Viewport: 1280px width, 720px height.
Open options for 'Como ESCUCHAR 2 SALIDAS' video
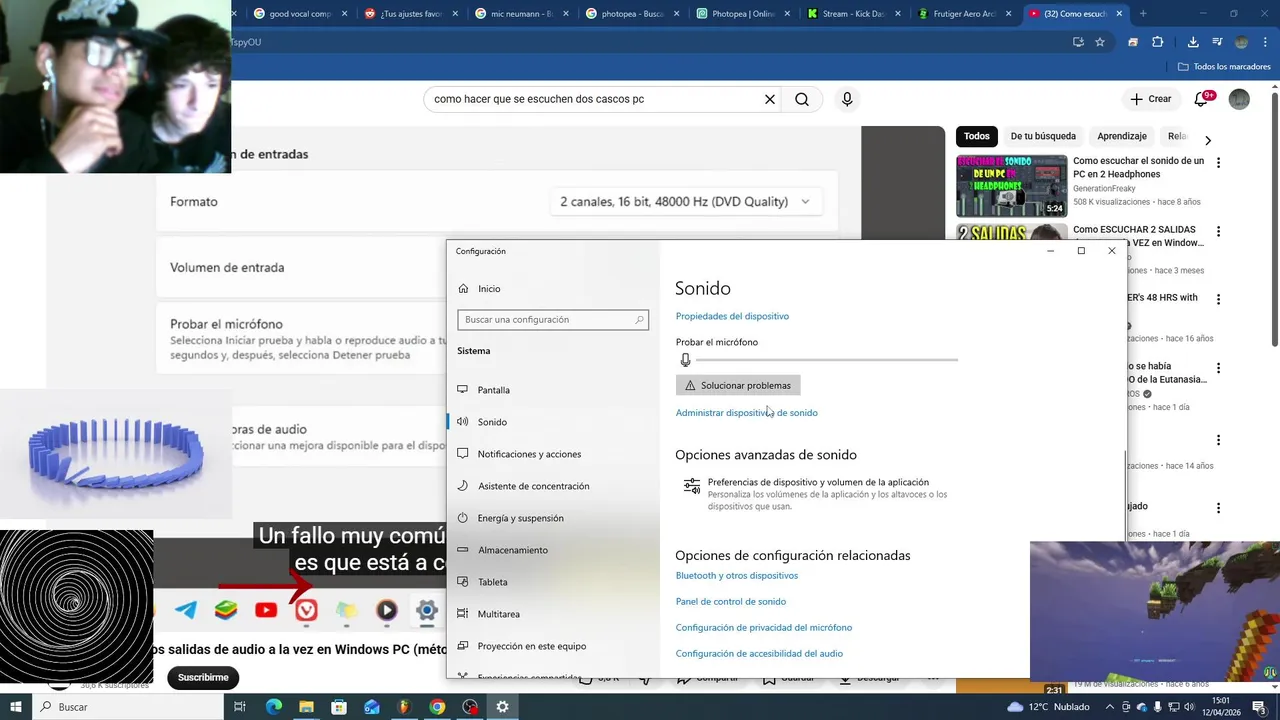[x=1218, y=231]
